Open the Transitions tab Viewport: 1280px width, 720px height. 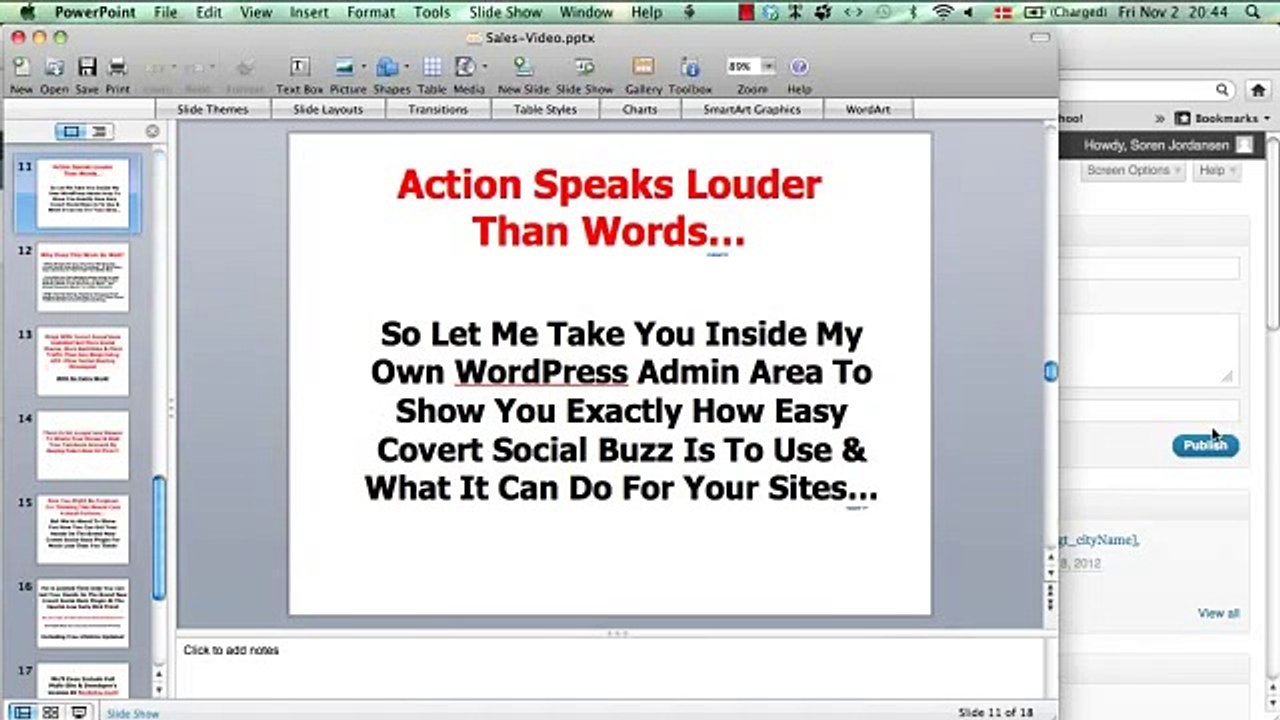(438, 109)
